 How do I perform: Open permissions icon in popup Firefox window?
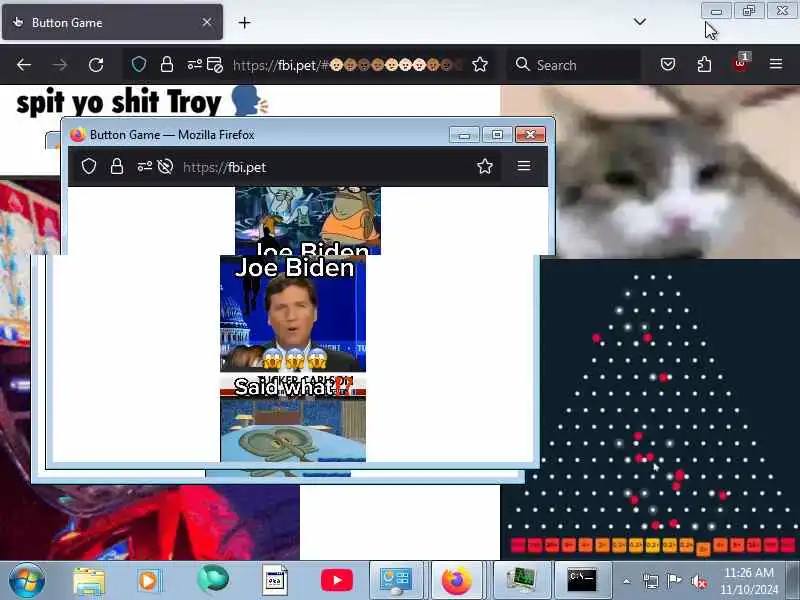pyautogui.click(x=144, y=166)
